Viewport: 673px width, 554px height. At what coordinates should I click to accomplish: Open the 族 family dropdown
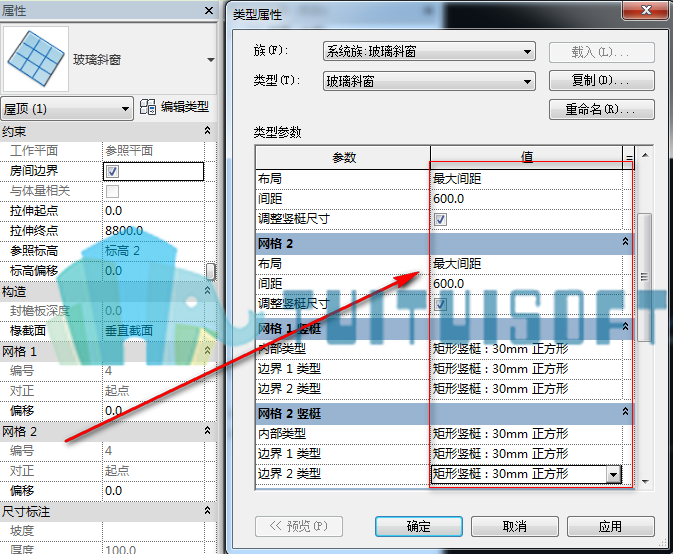coord(429,51)
